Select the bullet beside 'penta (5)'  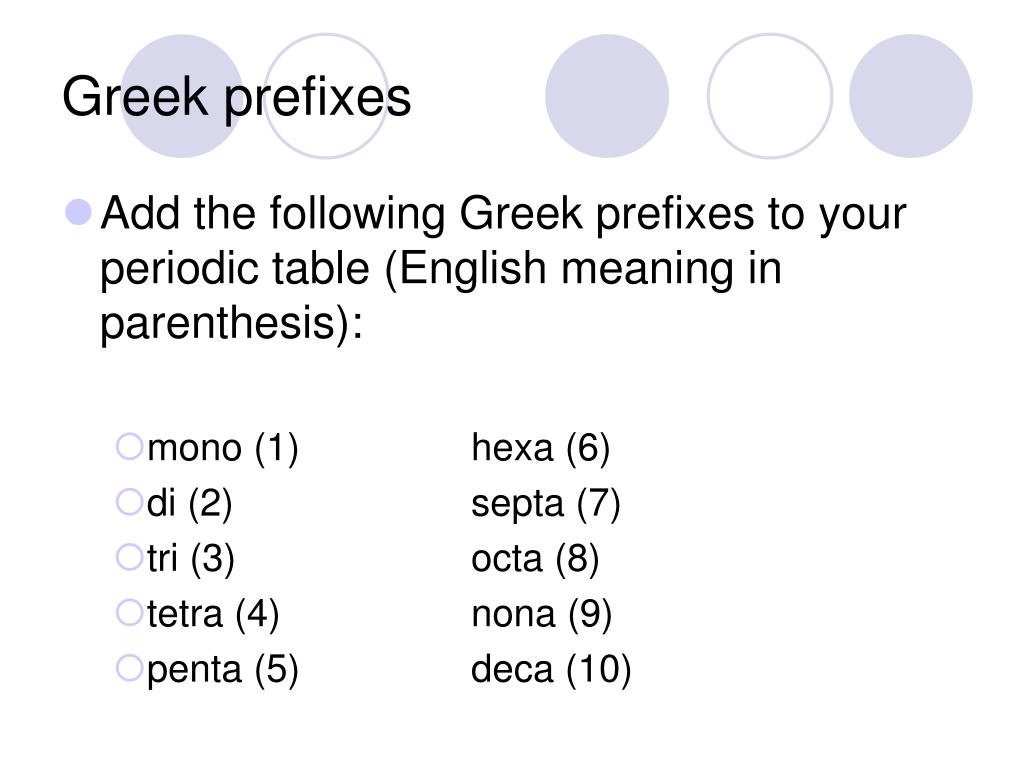pyautogui.click(x=129, y=669)
